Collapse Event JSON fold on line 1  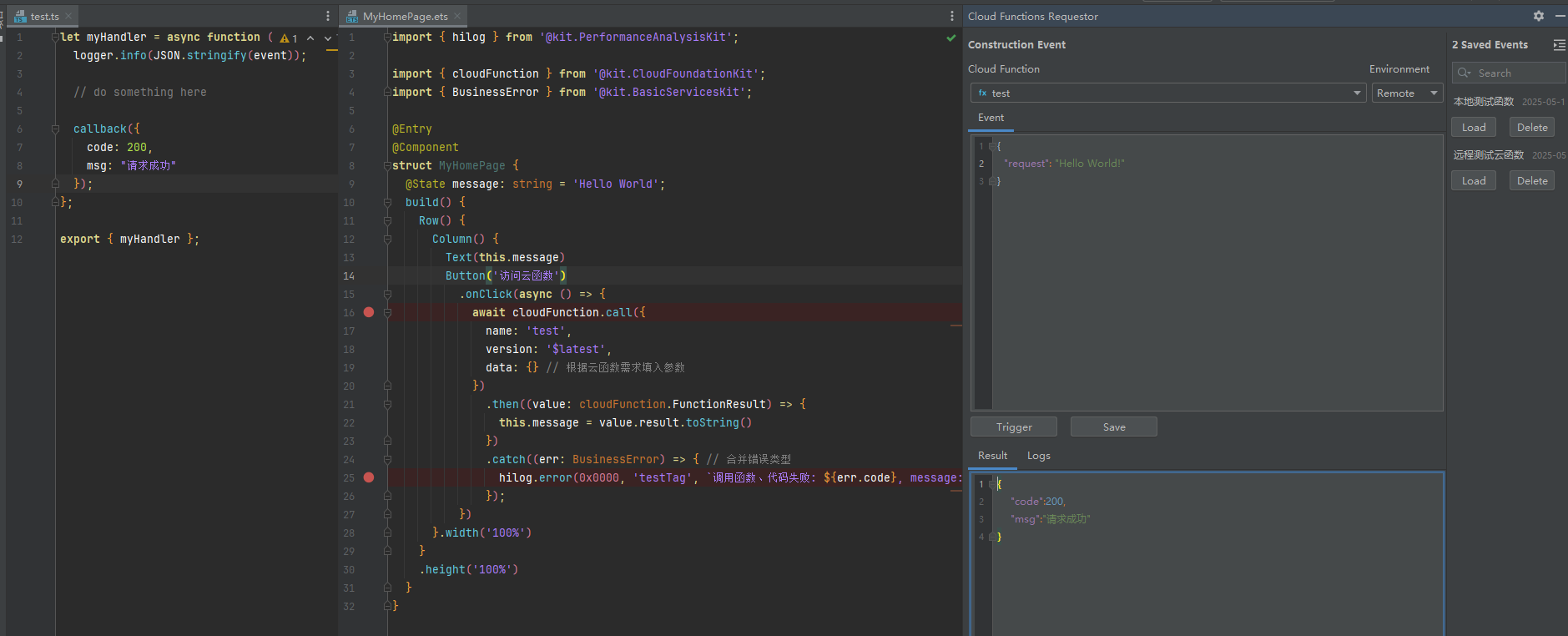pyautogui.click(x=991, y=146)
